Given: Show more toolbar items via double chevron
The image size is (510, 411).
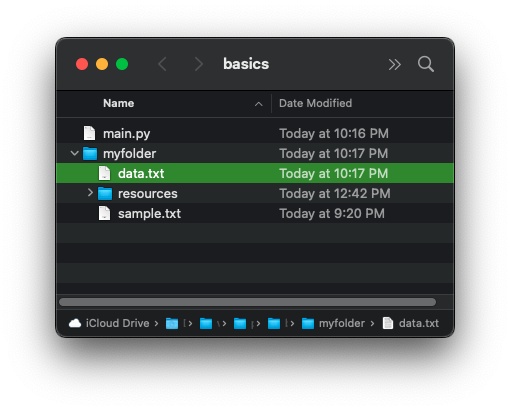Looking at the screenshot, I should point(394,64).
